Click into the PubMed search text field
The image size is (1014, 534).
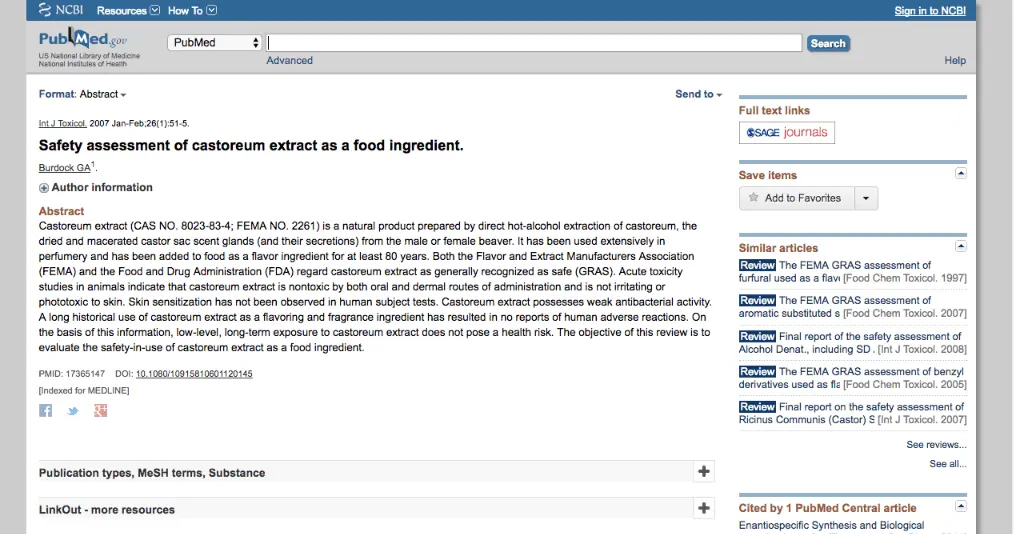[x=534, y=43]
